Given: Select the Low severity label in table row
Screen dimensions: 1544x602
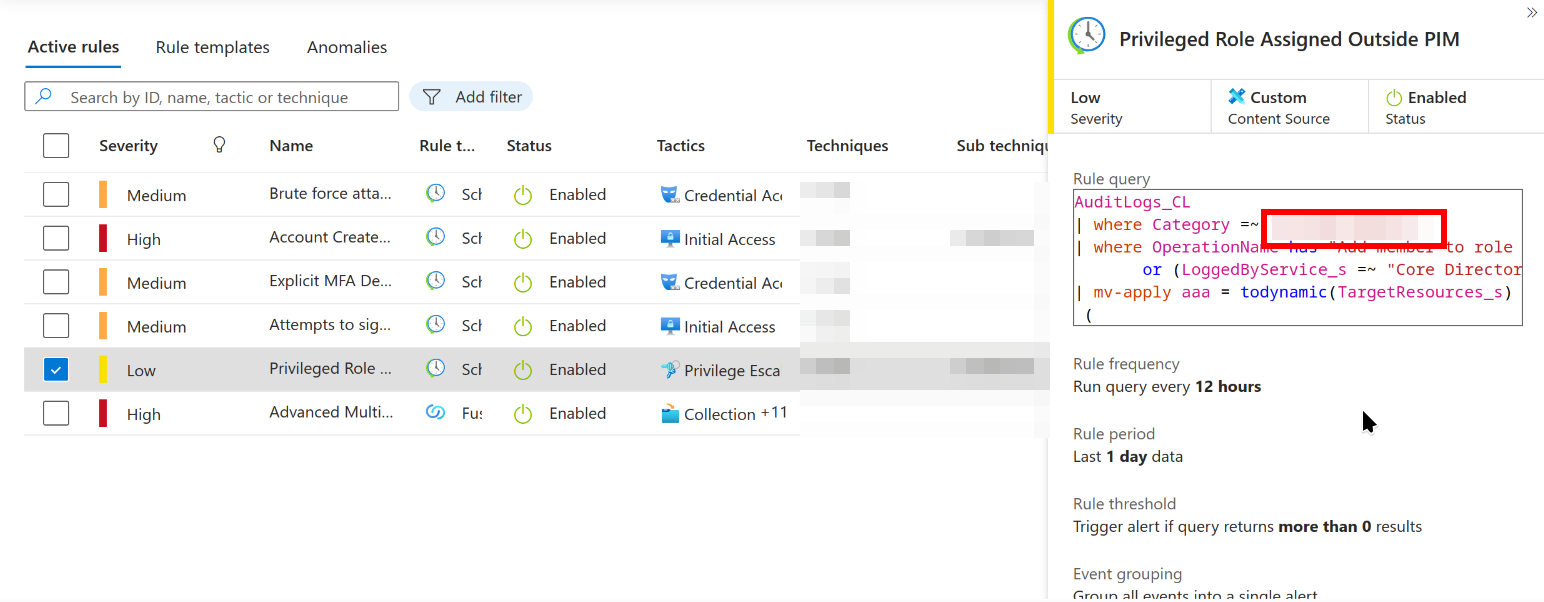Looking at the screenshot, I should 141,370.
